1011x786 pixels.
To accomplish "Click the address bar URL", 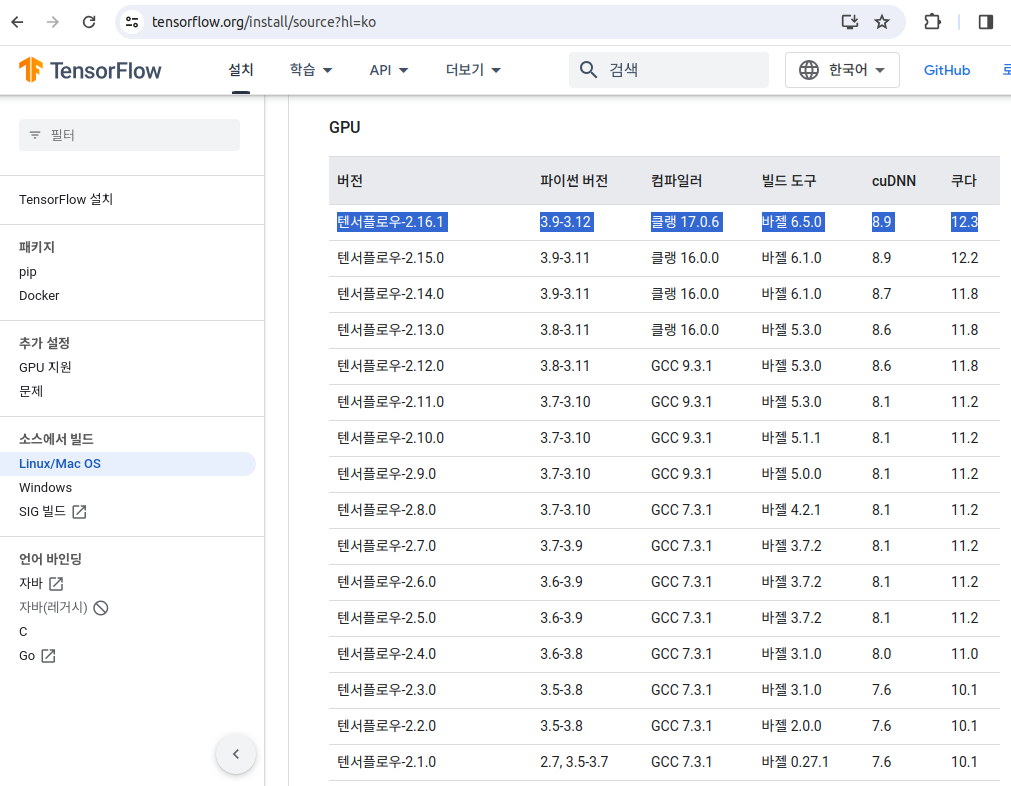I will (264, 22).
